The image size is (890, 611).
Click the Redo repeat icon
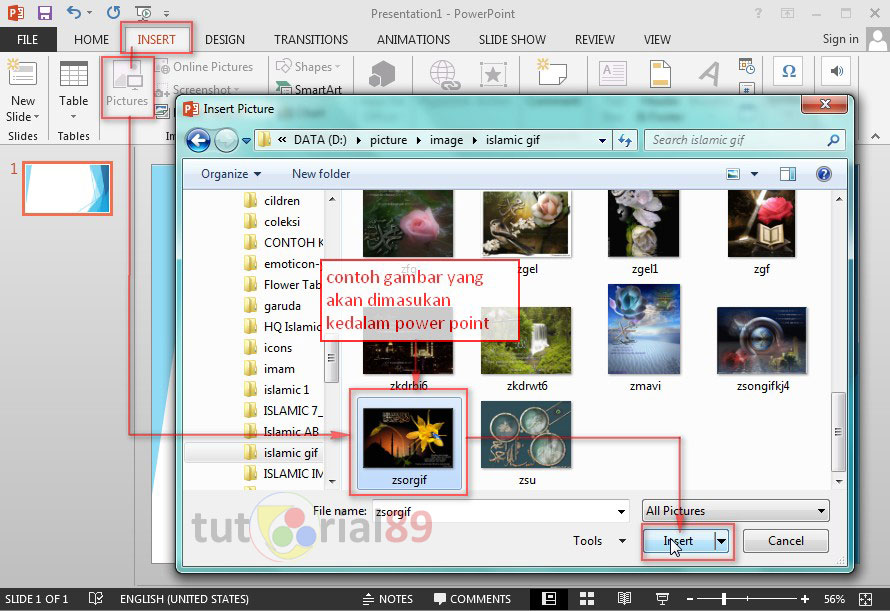[x=114, y=12]
